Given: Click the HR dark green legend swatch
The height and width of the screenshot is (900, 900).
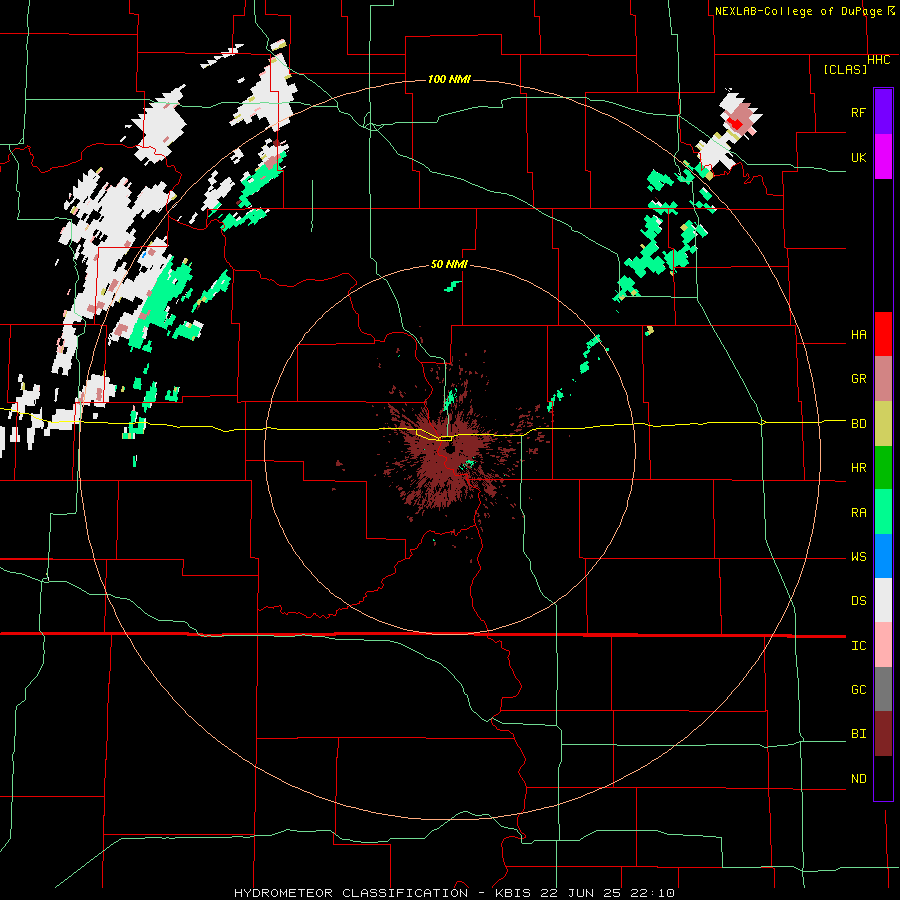Looking at the screenshot, I should coord(883,468).
